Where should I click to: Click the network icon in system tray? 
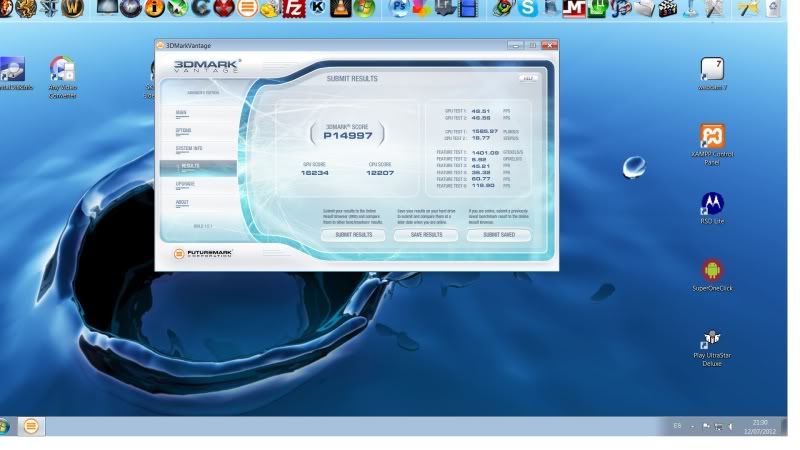(719, 427)
